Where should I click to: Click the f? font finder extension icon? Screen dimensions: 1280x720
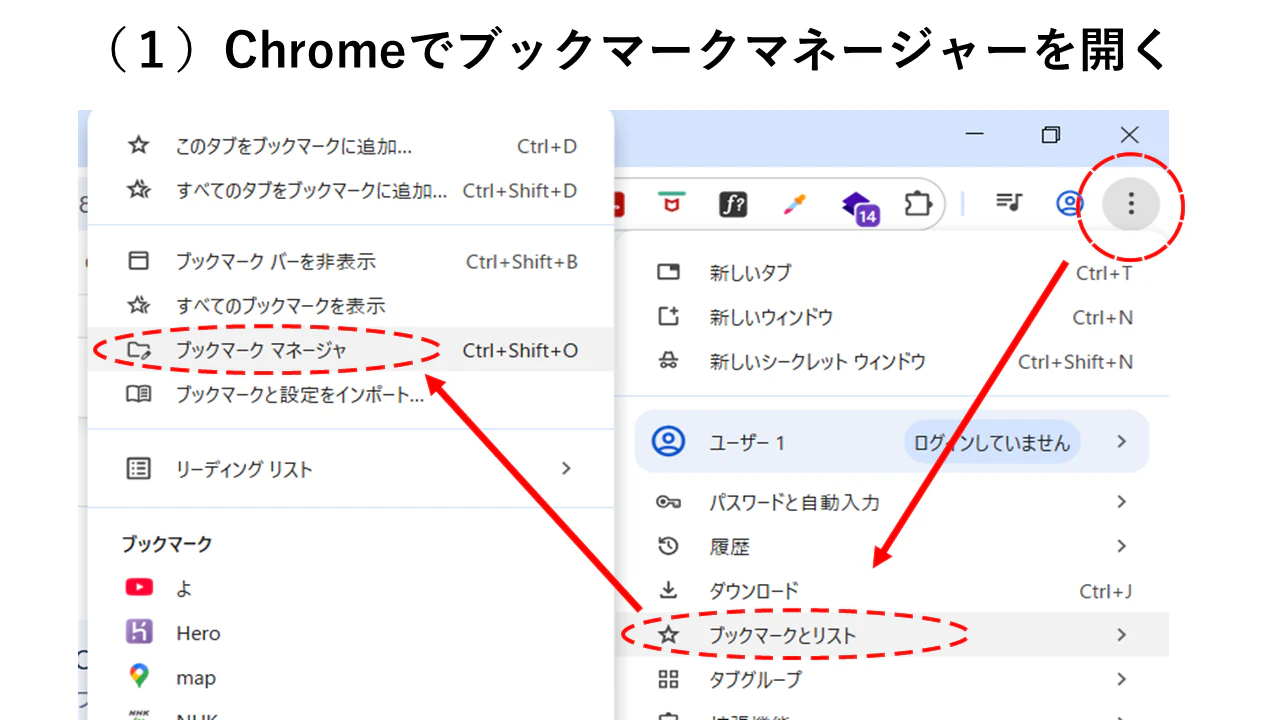[x=733, y=204]
